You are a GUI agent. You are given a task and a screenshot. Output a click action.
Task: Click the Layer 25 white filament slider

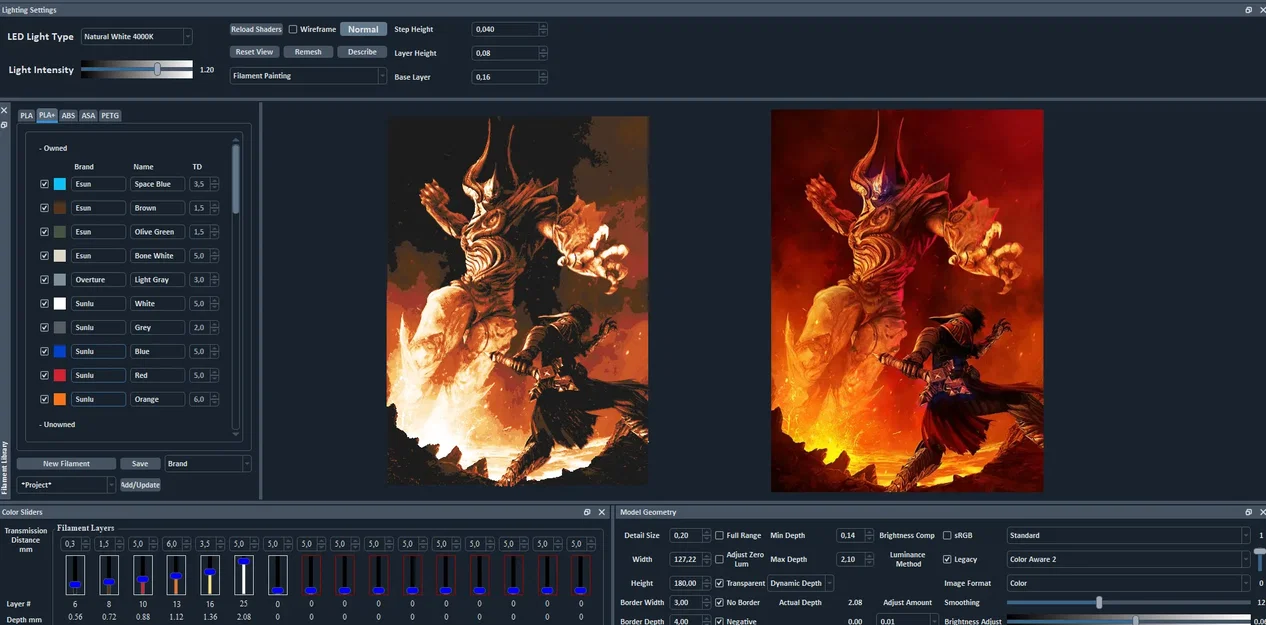pos(243,575)
